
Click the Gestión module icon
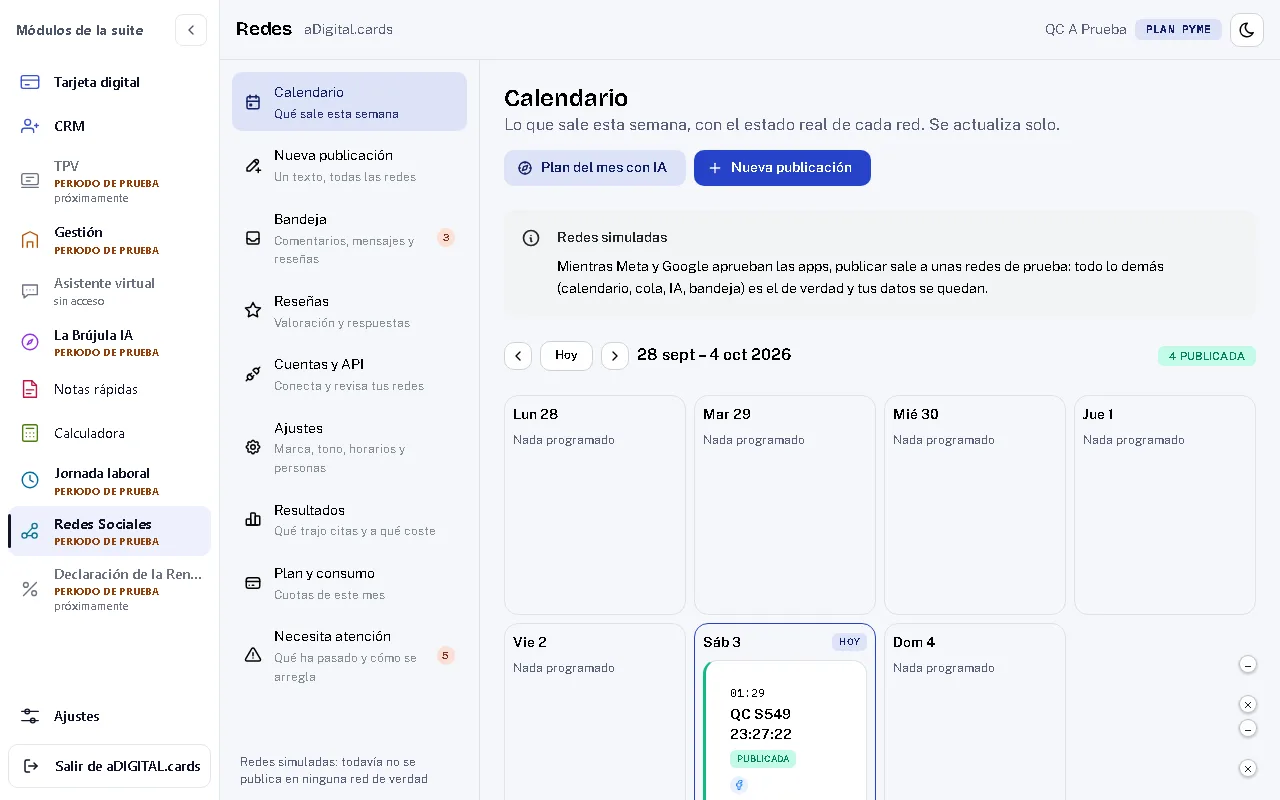(x=30, y=239)
